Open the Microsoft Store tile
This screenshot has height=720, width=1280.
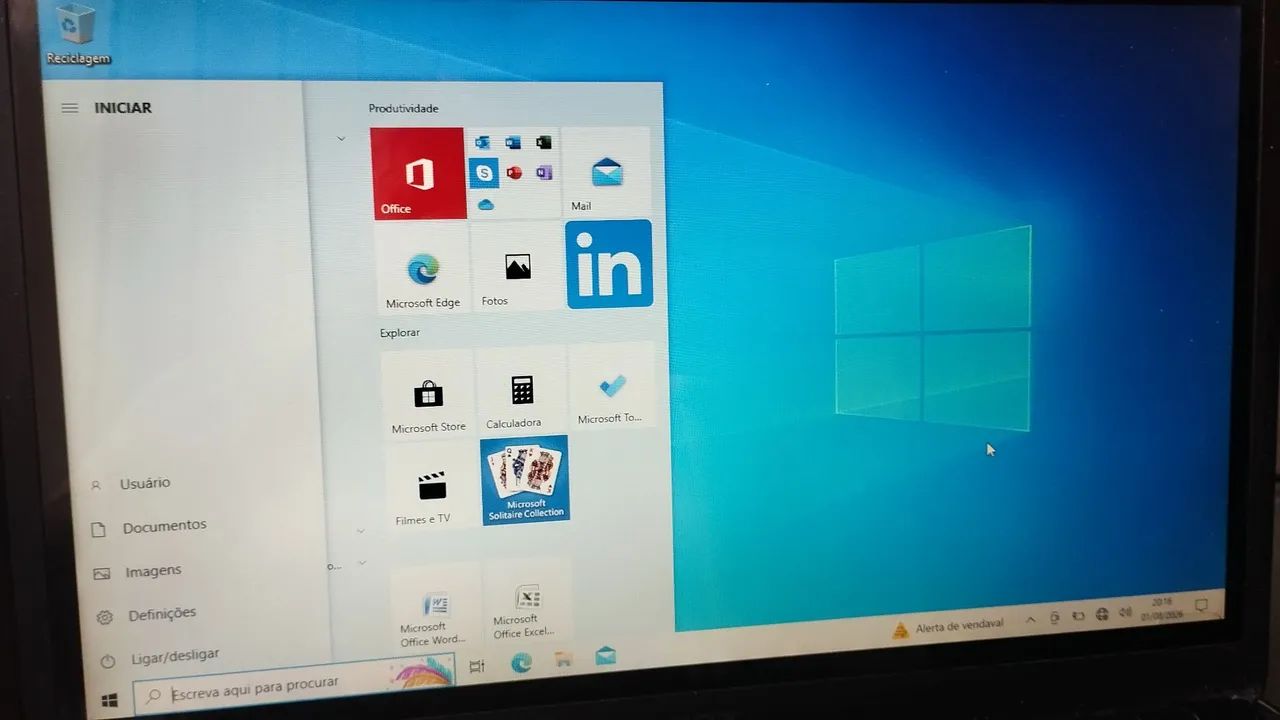(428, 394)
